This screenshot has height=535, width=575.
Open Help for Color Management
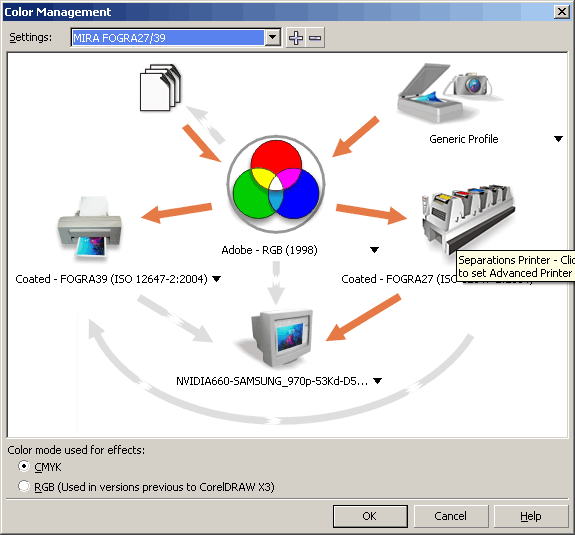[x=531, y=516]
